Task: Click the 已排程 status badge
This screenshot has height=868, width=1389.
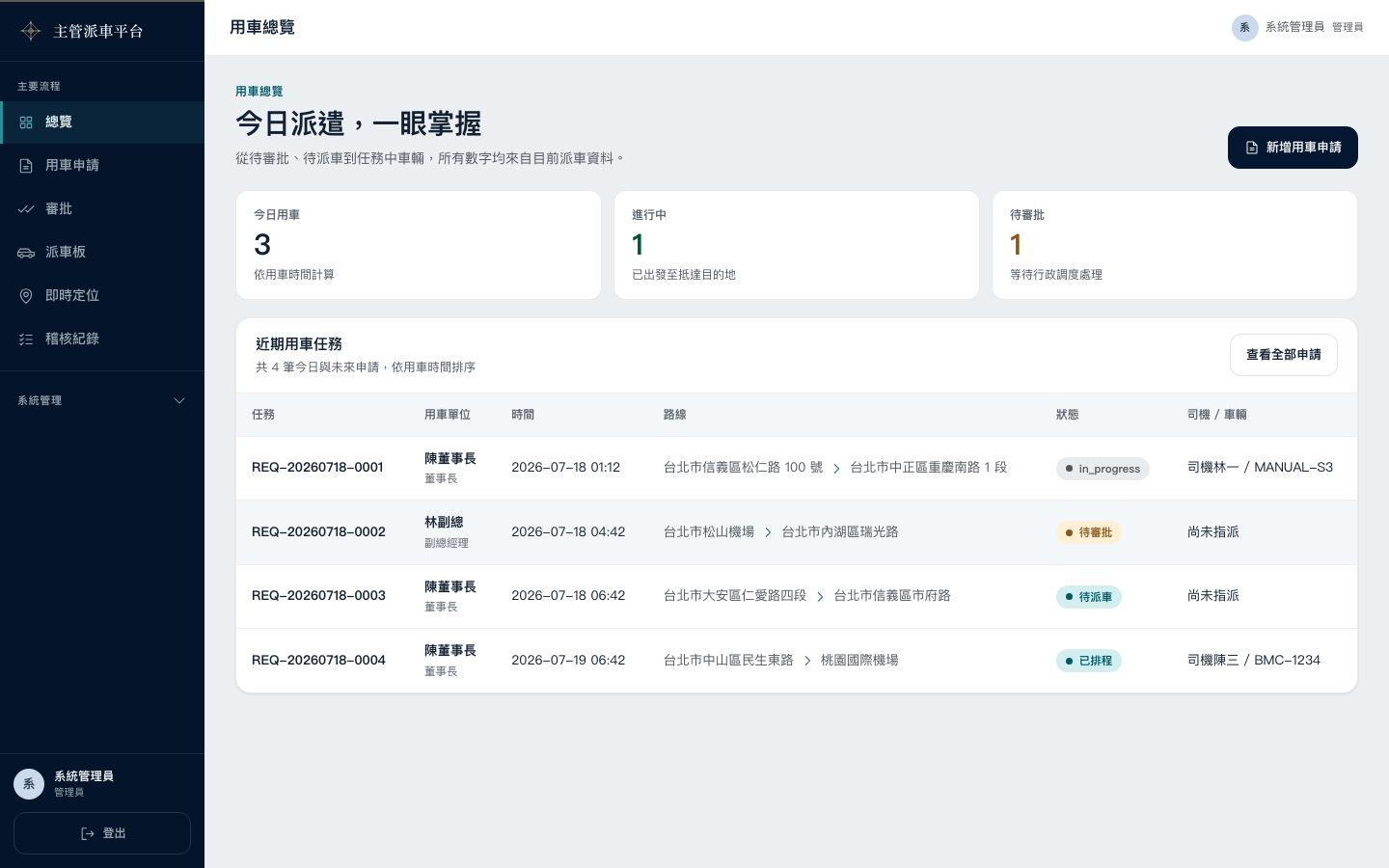Action: (x=1089, y=661)
